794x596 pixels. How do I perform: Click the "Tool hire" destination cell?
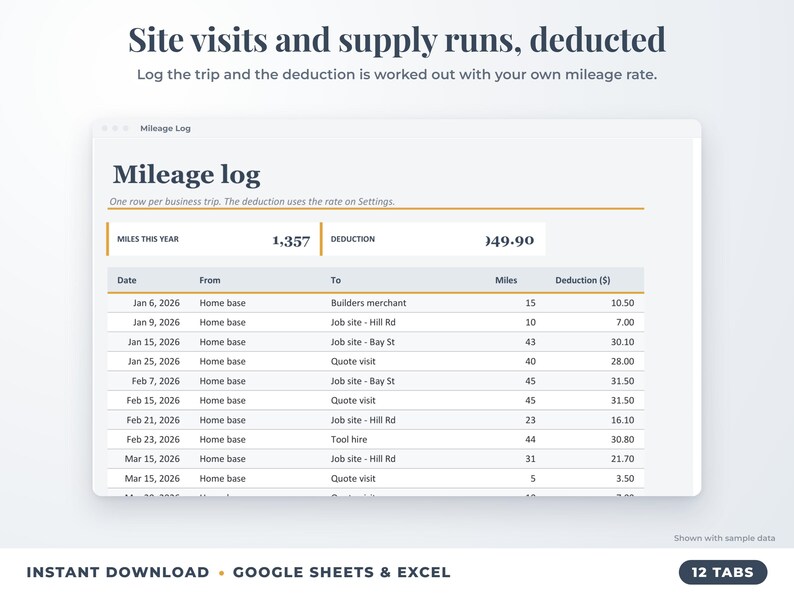(x=349, y=439)
